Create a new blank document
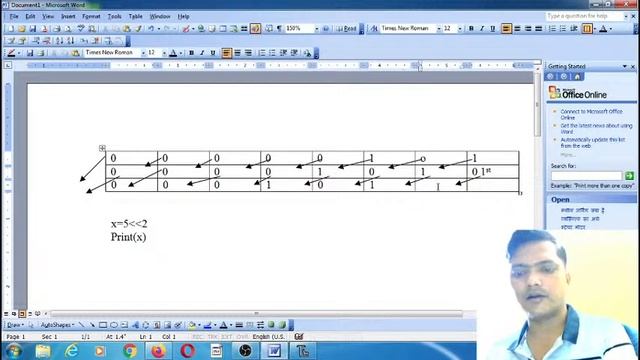This screenshot has width=640, height=360. [11, 29]
